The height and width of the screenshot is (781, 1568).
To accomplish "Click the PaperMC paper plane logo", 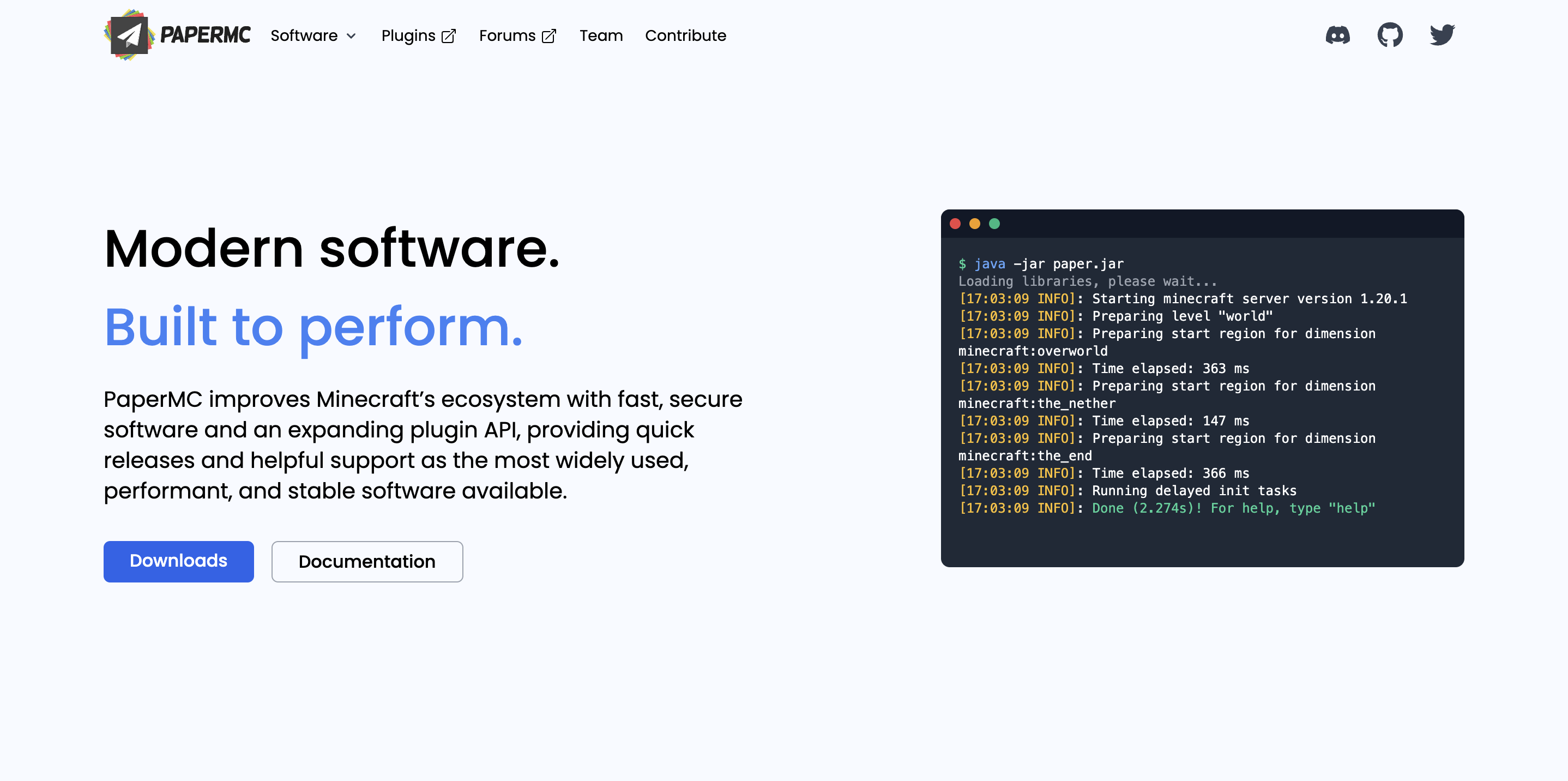I will (x=129, y=35).
